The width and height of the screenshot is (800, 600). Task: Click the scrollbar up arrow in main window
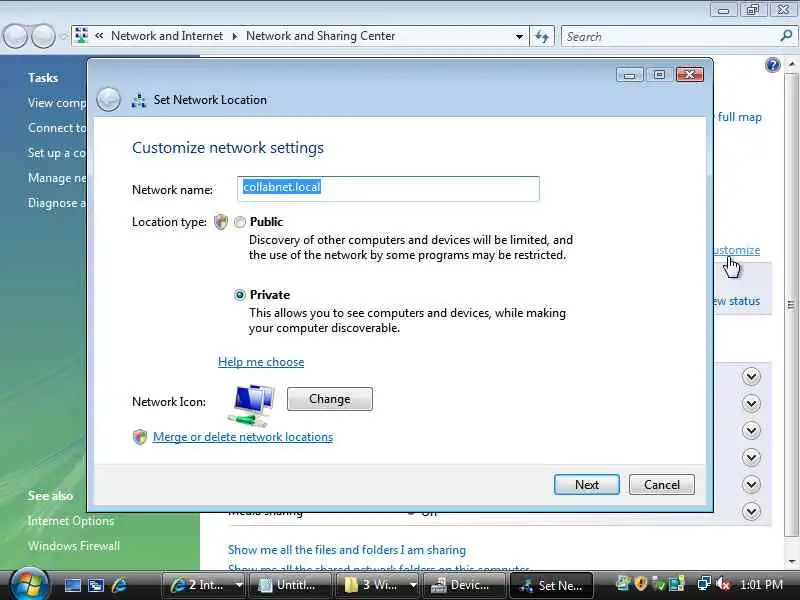tap(791, 64)
